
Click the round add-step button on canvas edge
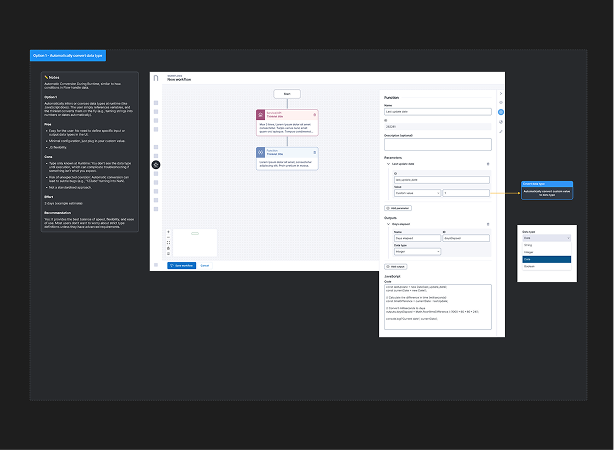[x=156, y=163]
